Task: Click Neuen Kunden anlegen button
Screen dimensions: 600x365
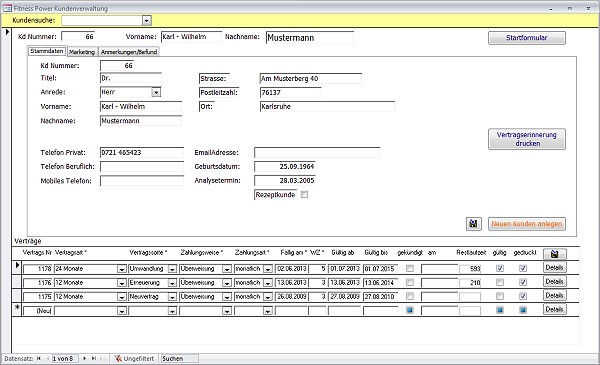Action: pyautogui.click(x=527, y=224)
